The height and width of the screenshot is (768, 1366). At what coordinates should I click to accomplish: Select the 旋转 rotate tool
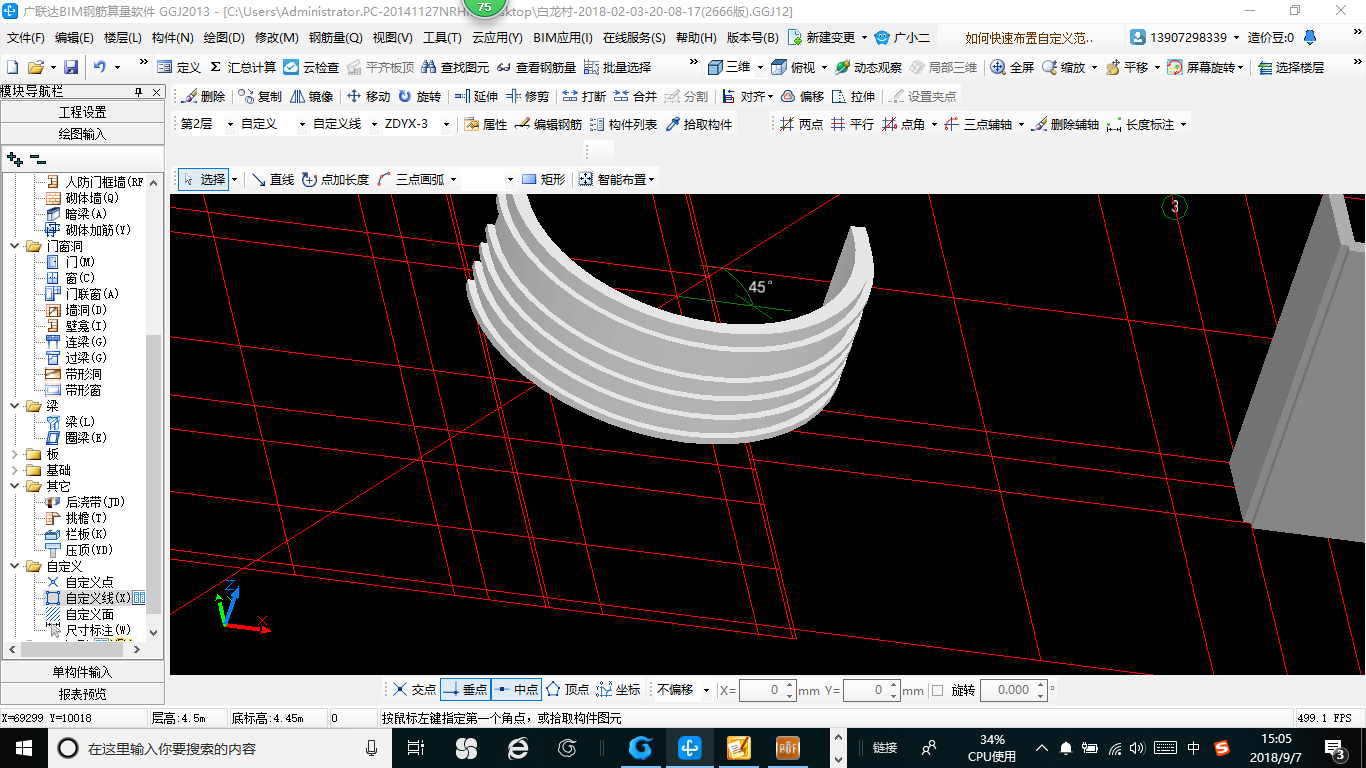tap(420, 97)
